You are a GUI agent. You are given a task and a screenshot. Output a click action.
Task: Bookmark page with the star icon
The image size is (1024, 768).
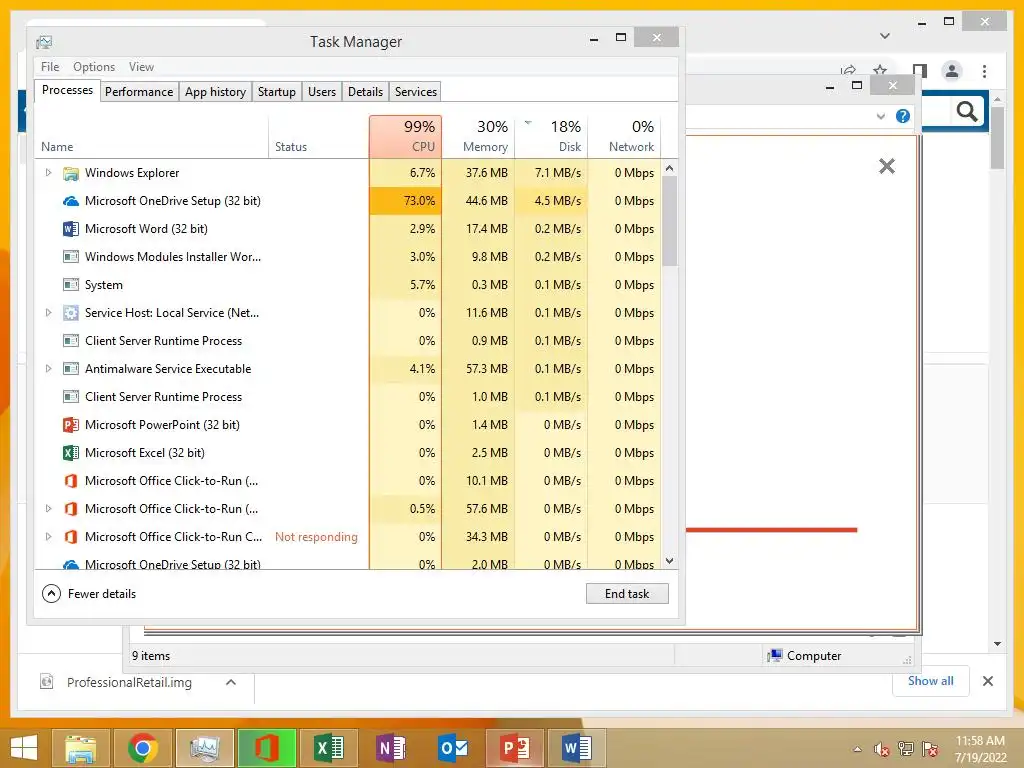880,70
